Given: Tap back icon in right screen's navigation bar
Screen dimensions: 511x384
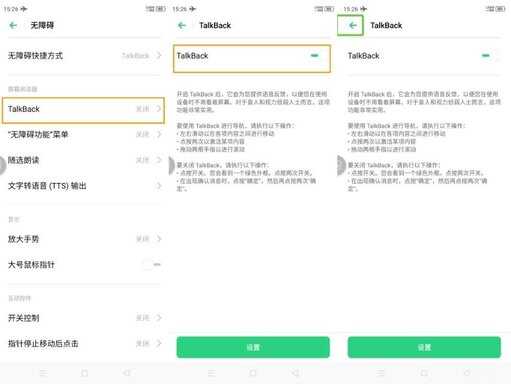Looking at the screenshot, I should pos(467,373).
